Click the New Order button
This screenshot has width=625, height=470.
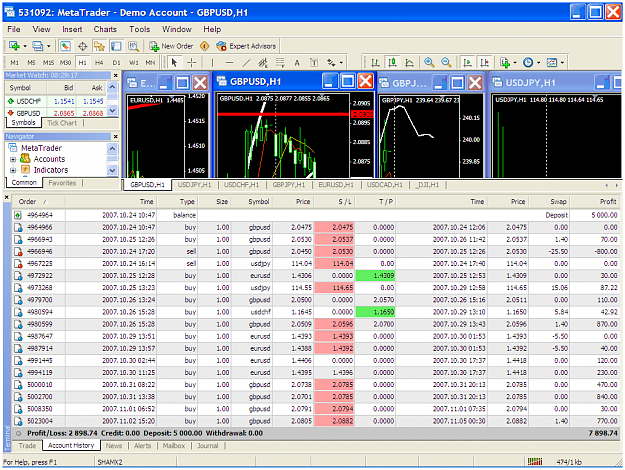point(171,46)
